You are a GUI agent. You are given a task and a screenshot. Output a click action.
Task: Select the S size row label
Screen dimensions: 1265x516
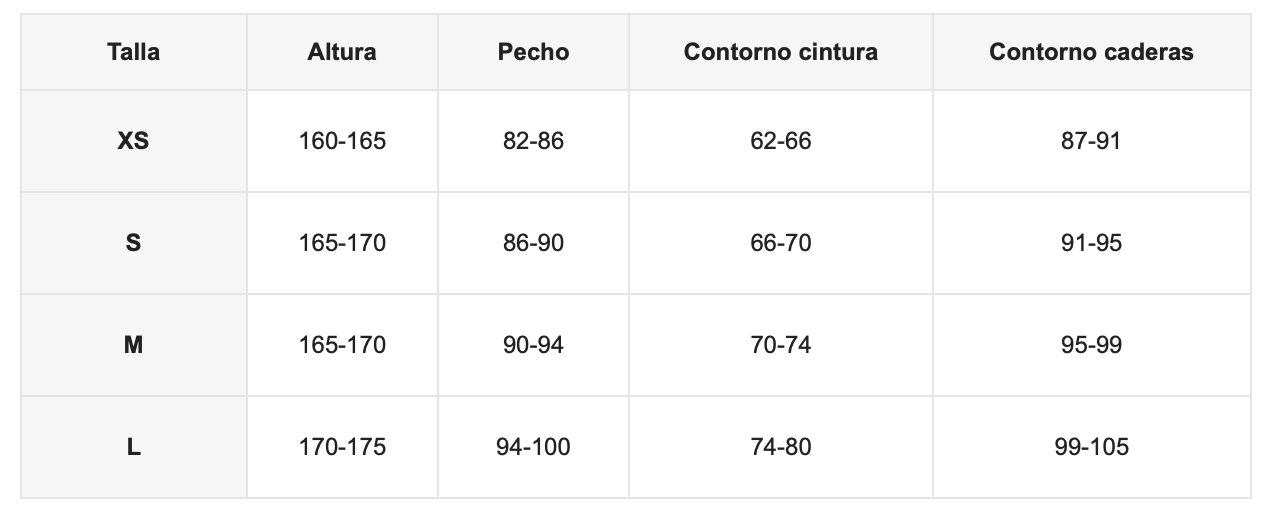[133, 243]
